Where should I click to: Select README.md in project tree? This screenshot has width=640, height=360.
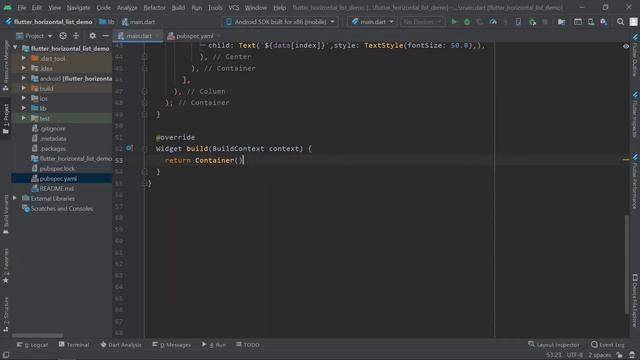pyautogui.click(x=57, y=189)
